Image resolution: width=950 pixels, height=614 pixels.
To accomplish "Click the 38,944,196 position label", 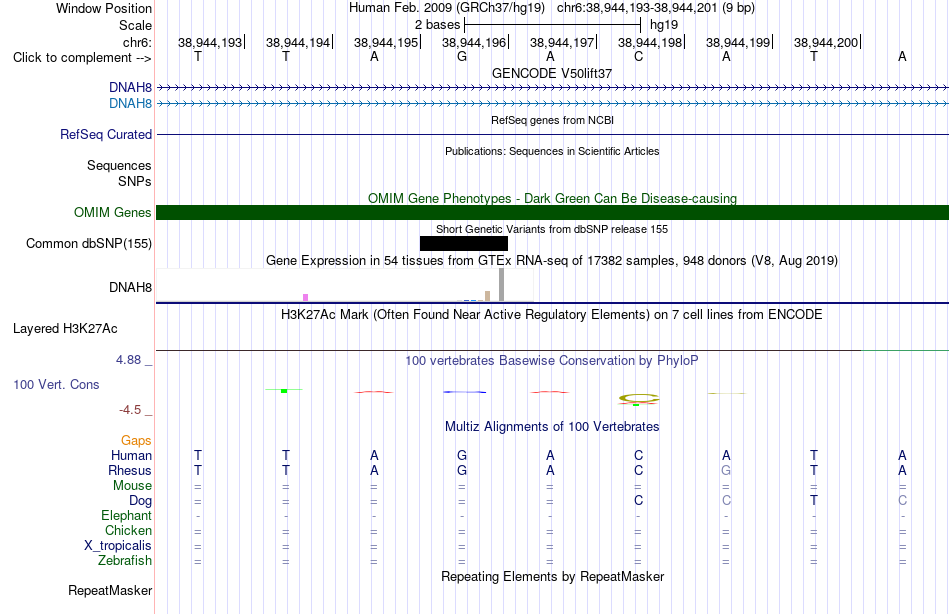I will click(x=474, y=42).
